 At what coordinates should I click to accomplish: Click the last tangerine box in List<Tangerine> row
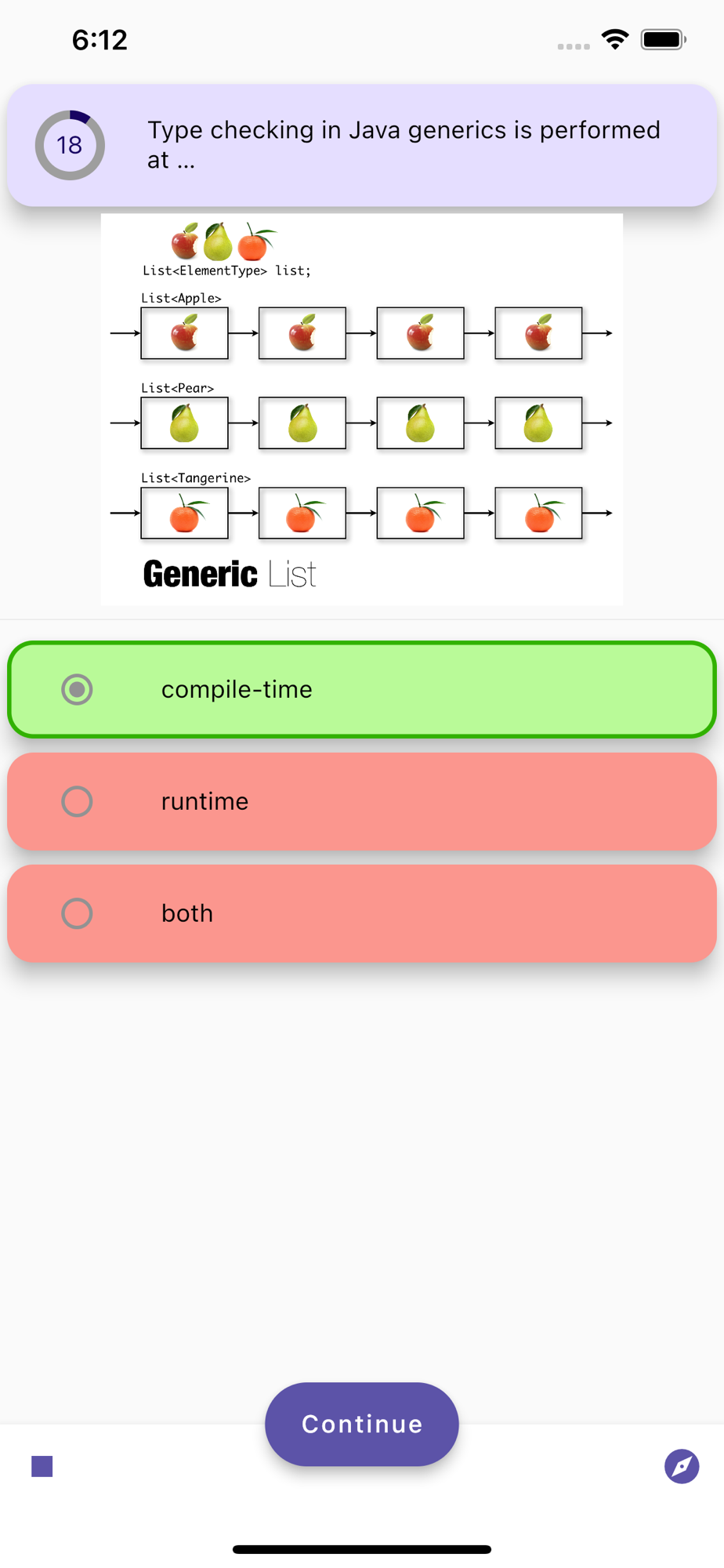tap(538, 513)
